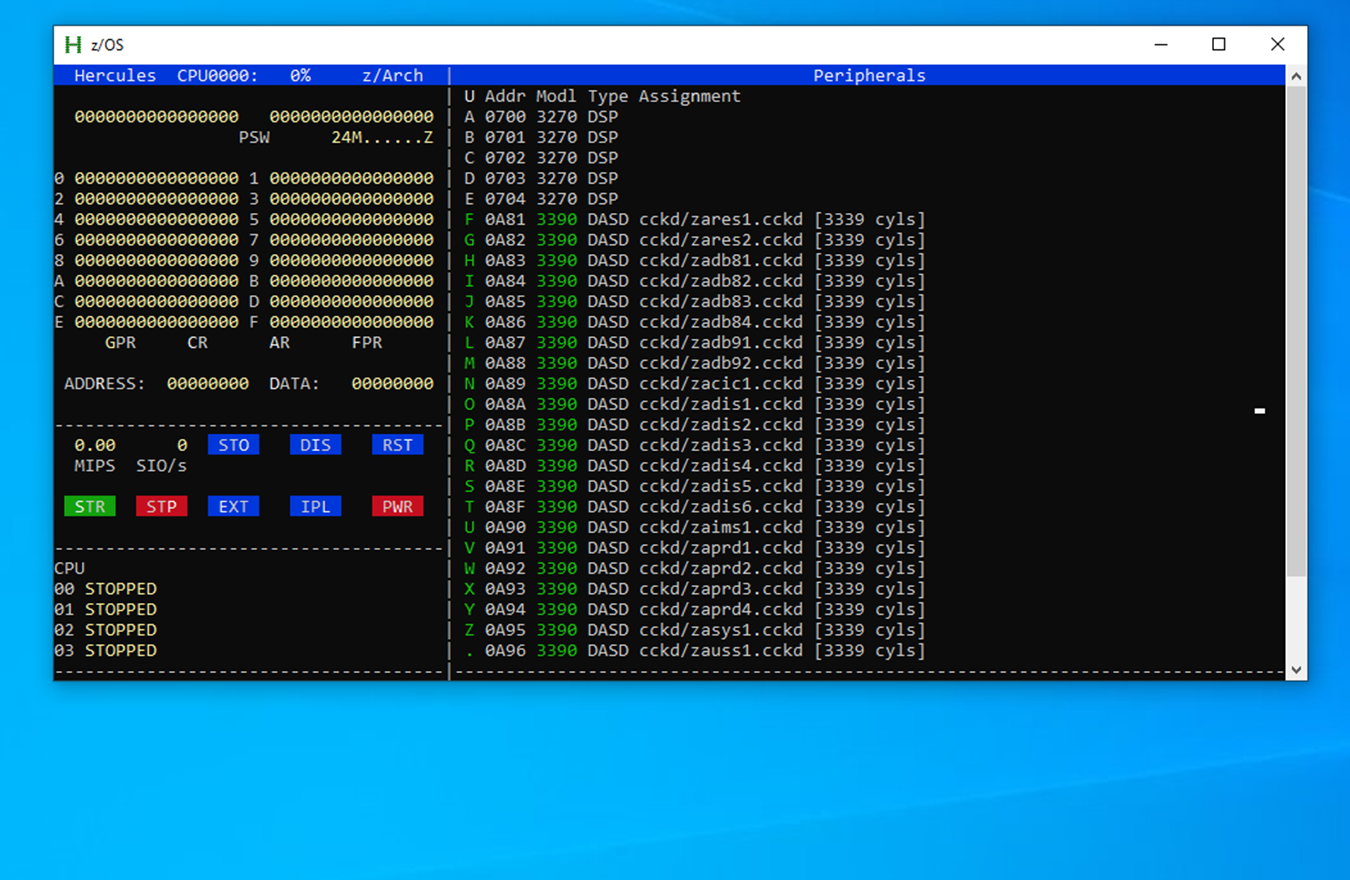The width and height of the screenshot is (1350, 880).
Task: Select the GPR register view label
Action: click(x=120, y=343)
